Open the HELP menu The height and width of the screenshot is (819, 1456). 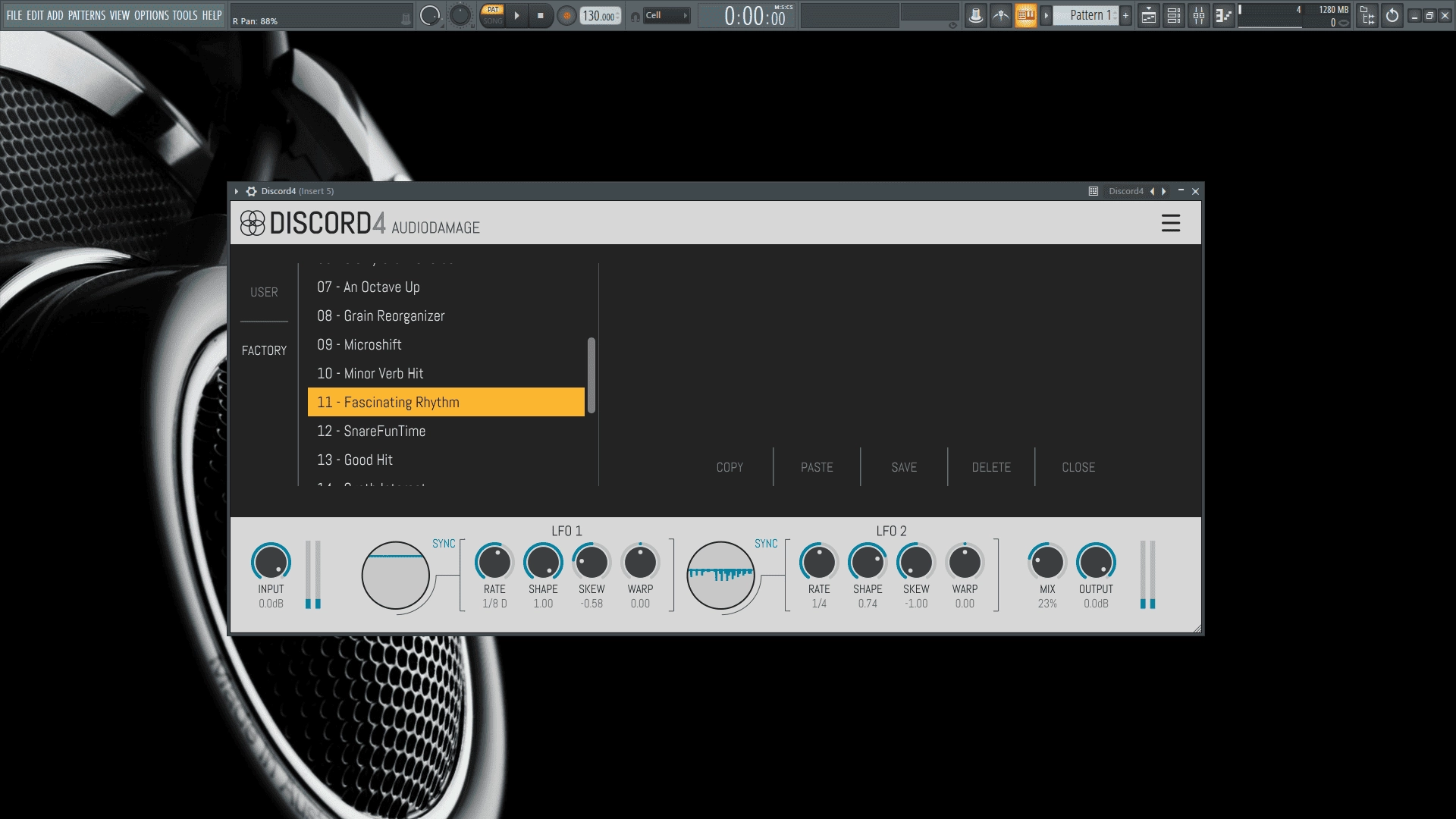(212, 15)
